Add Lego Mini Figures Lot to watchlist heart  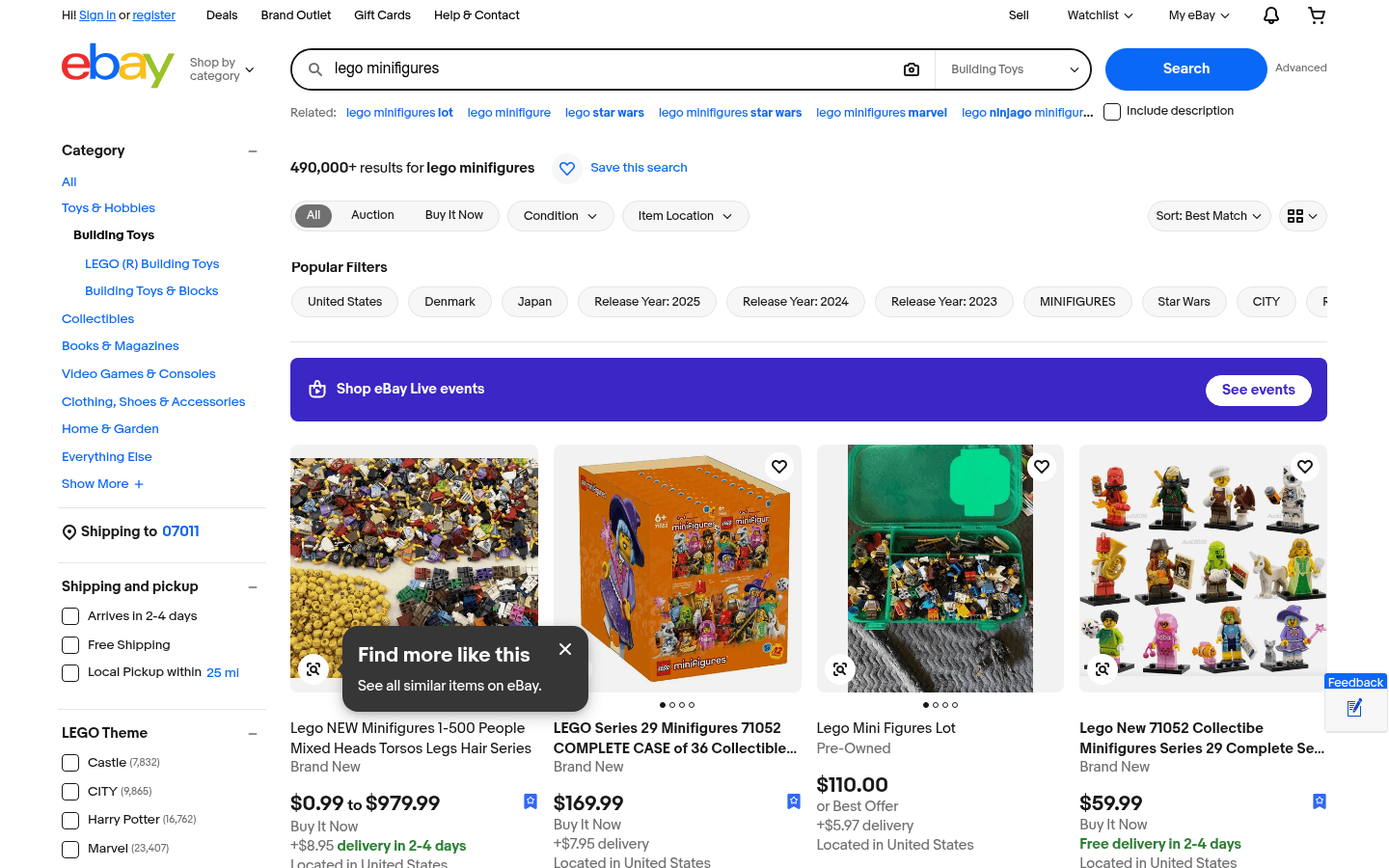tap(1042, 467)
